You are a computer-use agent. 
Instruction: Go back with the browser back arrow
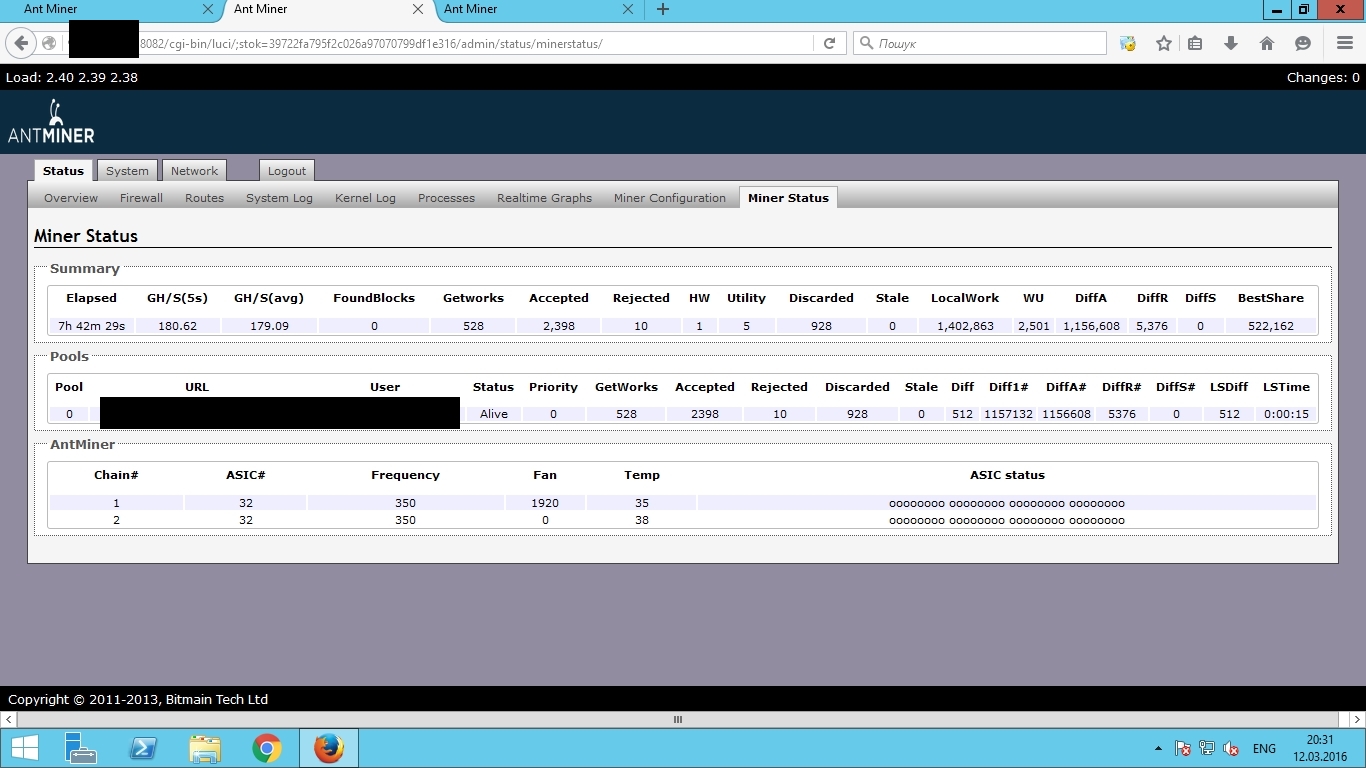[21, 43]
